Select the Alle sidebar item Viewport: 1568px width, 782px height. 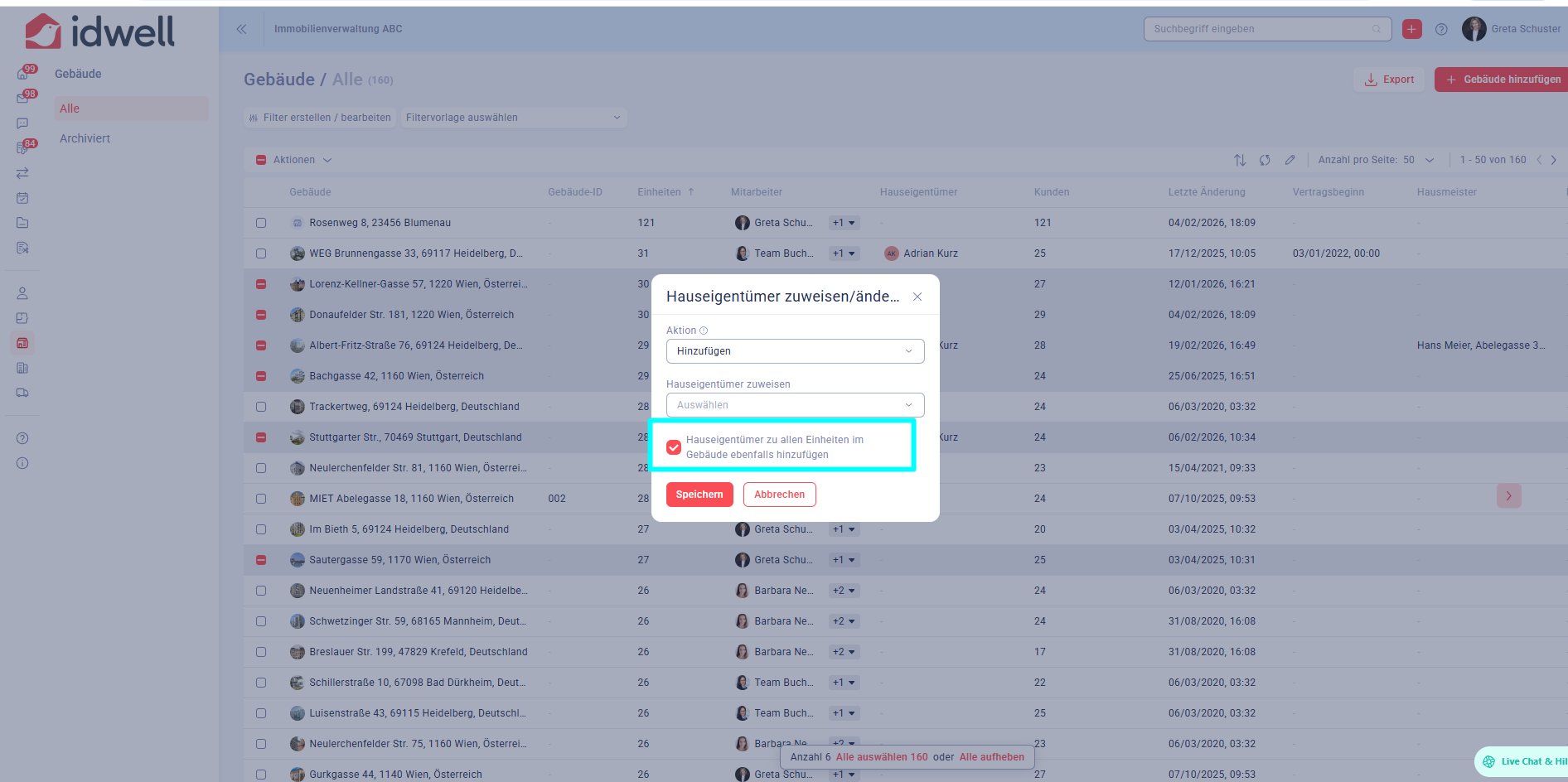click(70, 109)
